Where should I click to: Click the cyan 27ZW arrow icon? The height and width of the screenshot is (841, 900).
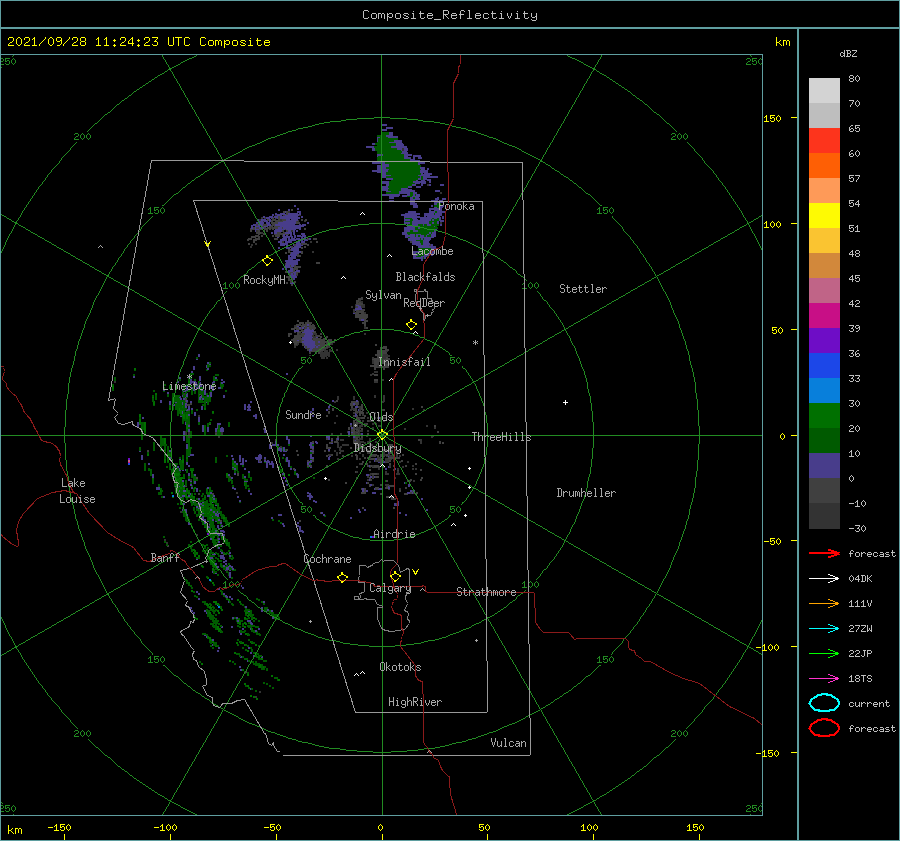point(824,629)
